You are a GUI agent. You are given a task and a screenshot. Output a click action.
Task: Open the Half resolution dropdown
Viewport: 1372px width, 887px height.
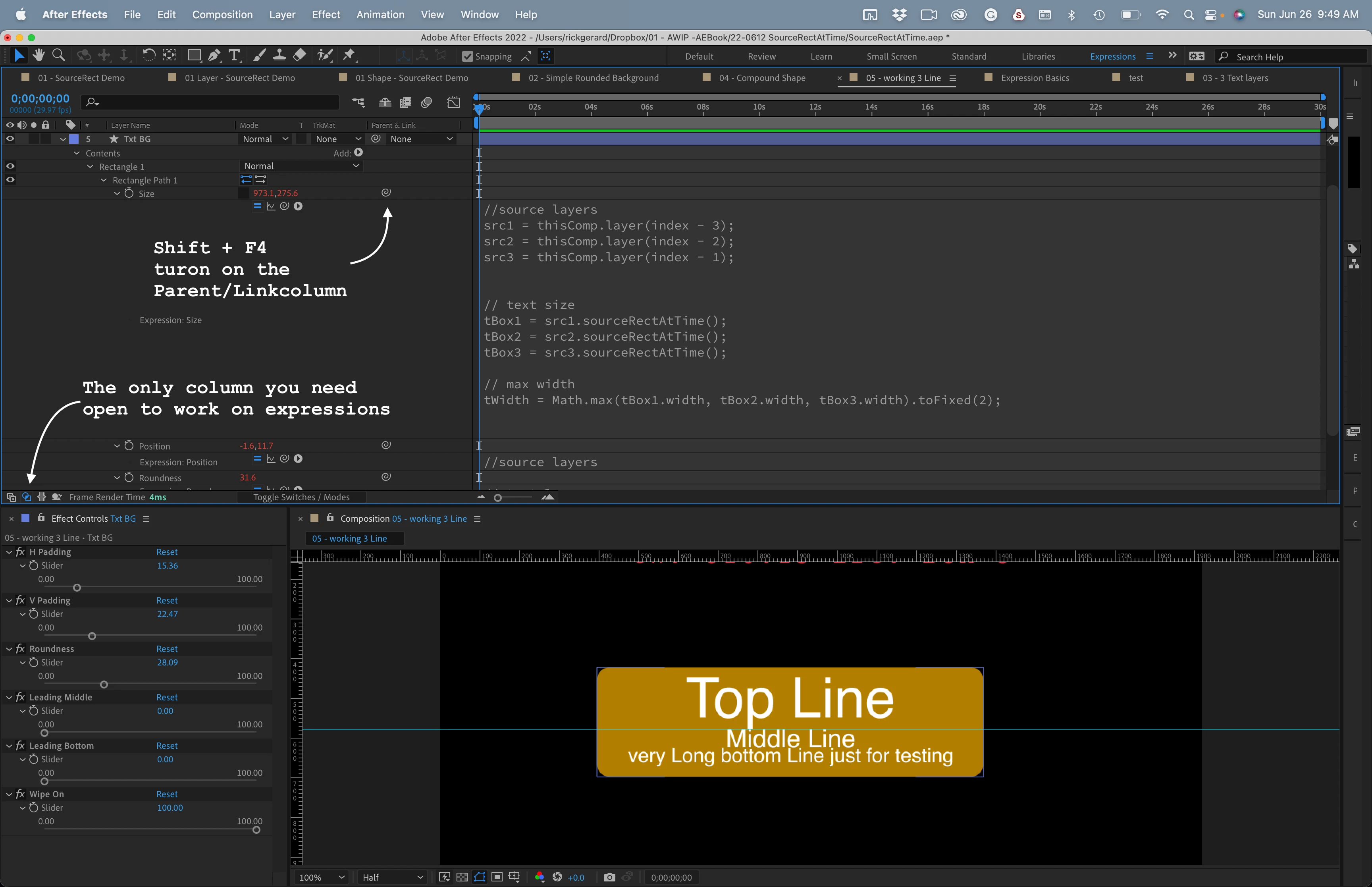[392, 877]
